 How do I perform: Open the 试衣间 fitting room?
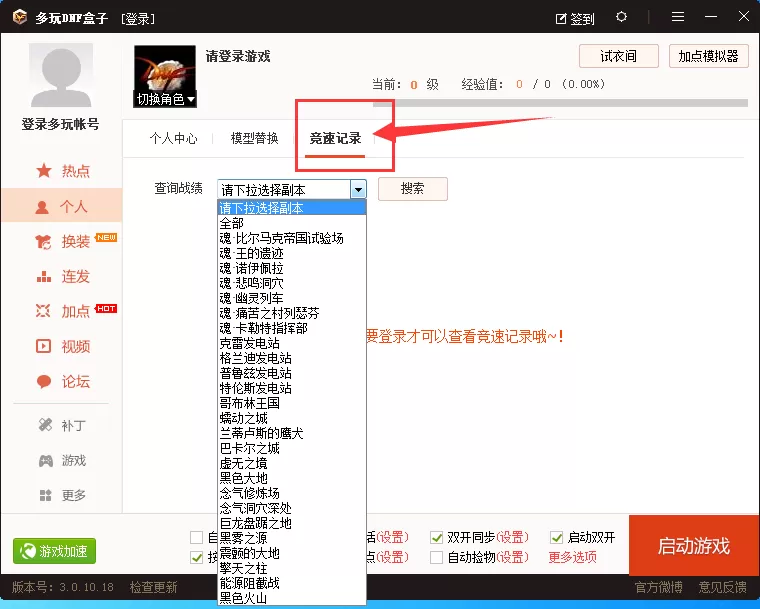click(618, 56)
